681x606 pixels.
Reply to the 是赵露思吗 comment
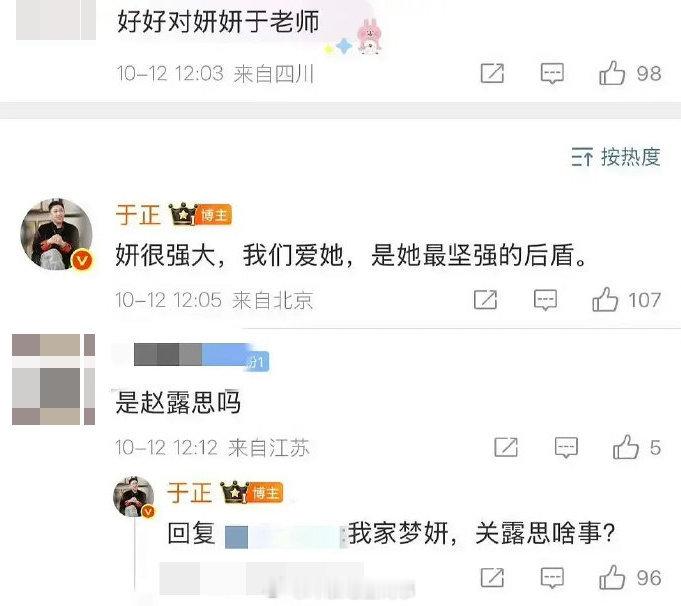tap(566, 447)
